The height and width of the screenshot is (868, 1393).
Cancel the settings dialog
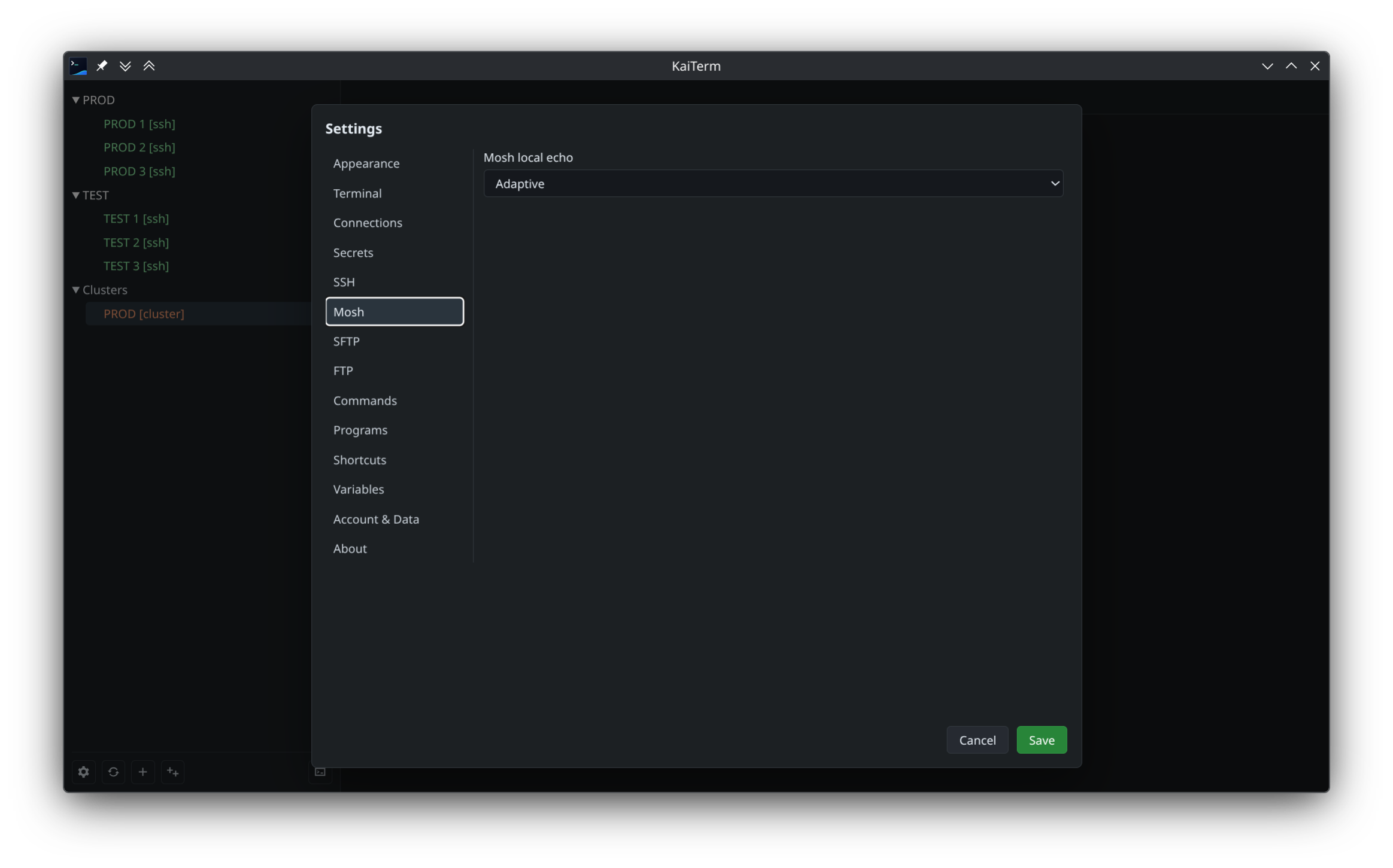977,740
